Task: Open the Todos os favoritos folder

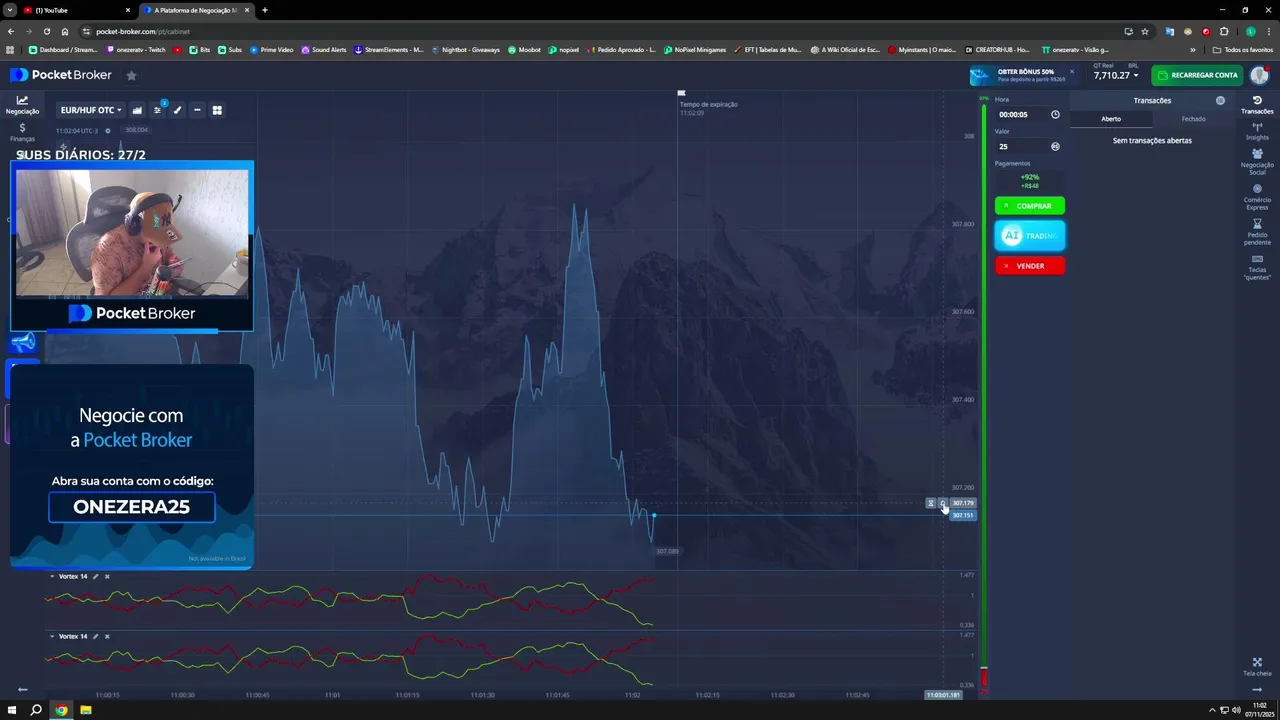Action: click(x=1243, y=49)
